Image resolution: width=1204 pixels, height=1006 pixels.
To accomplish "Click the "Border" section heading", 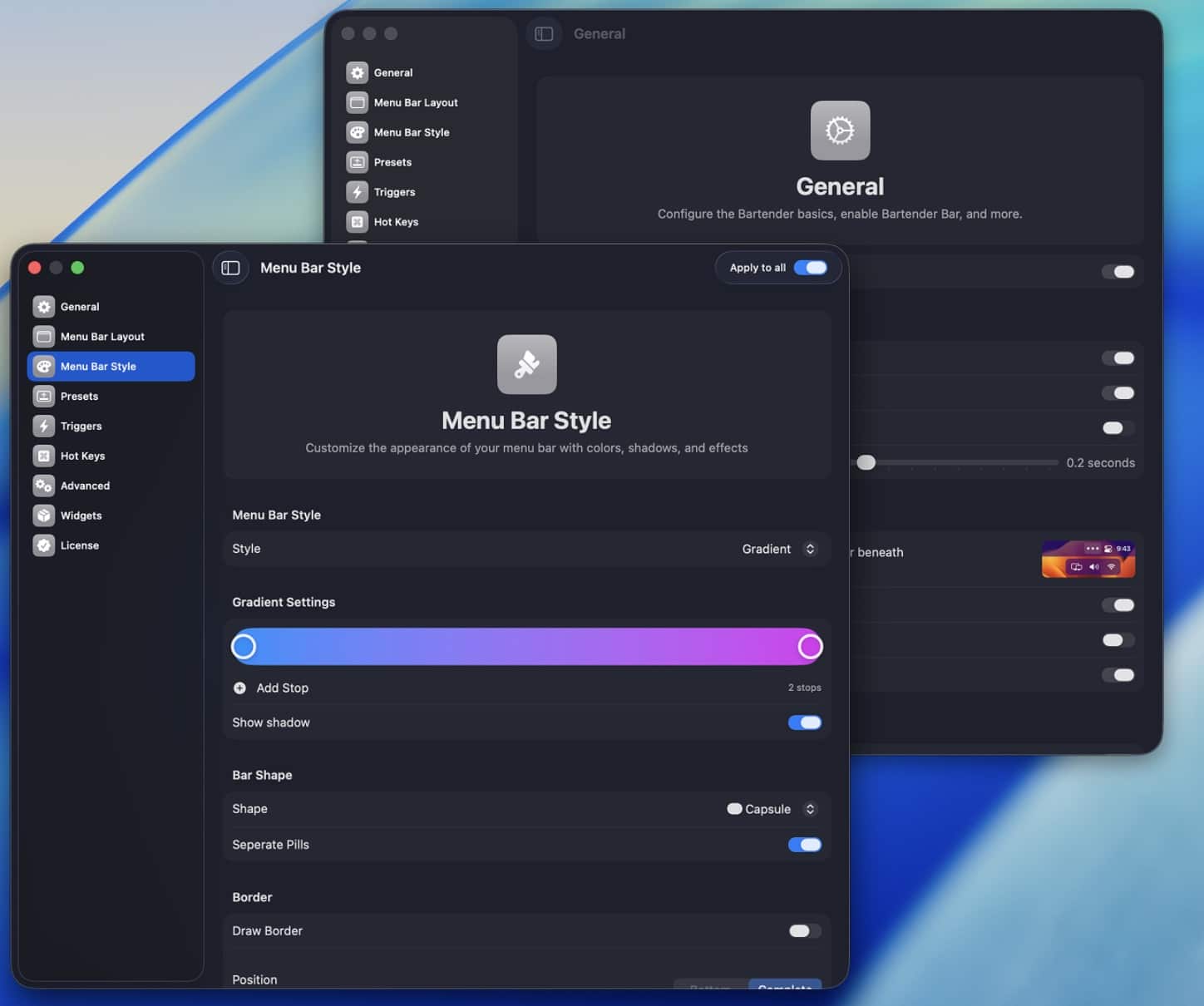I will click(252, 897).
